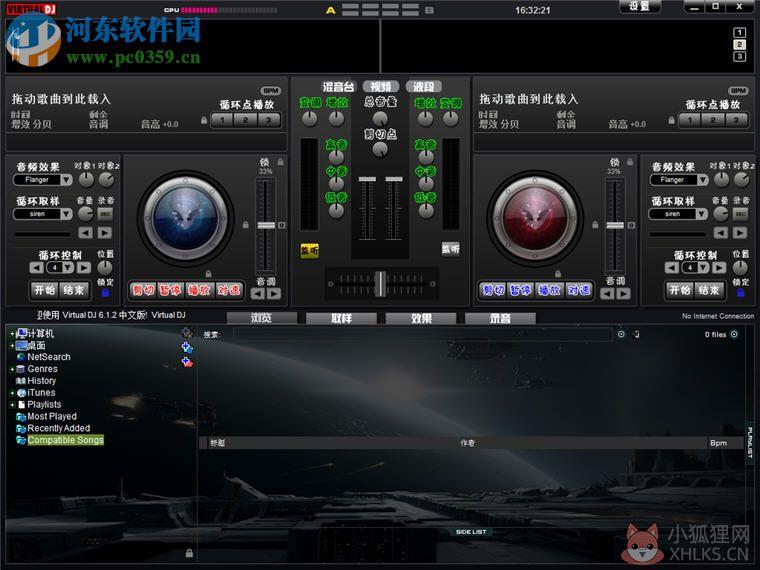Click the search input field
Screen dimensions: 760x570
[x=422, y=334]
